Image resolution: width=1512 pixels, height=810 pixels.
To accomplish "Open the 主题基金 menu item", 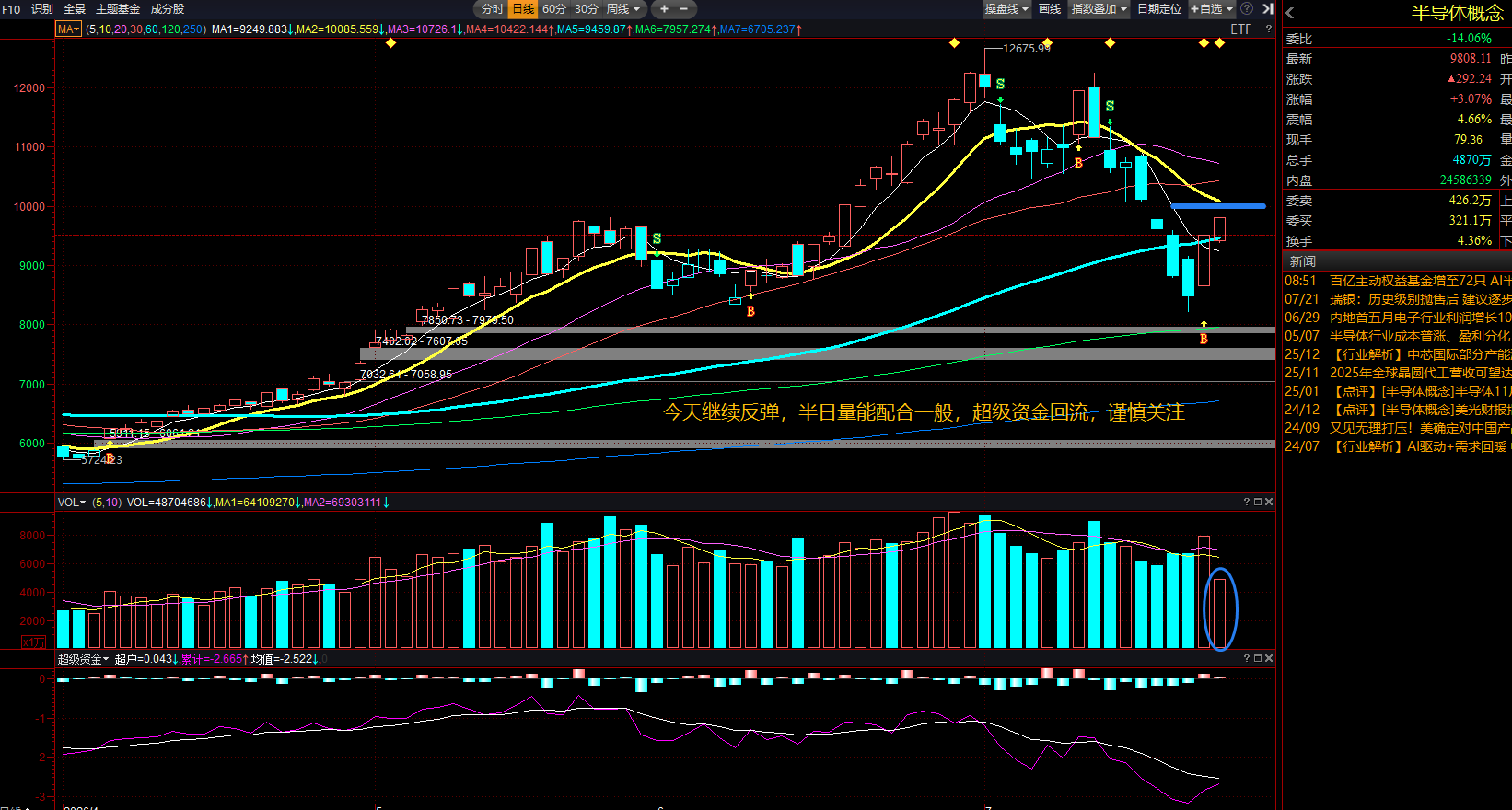I will [x=118, y=9].
